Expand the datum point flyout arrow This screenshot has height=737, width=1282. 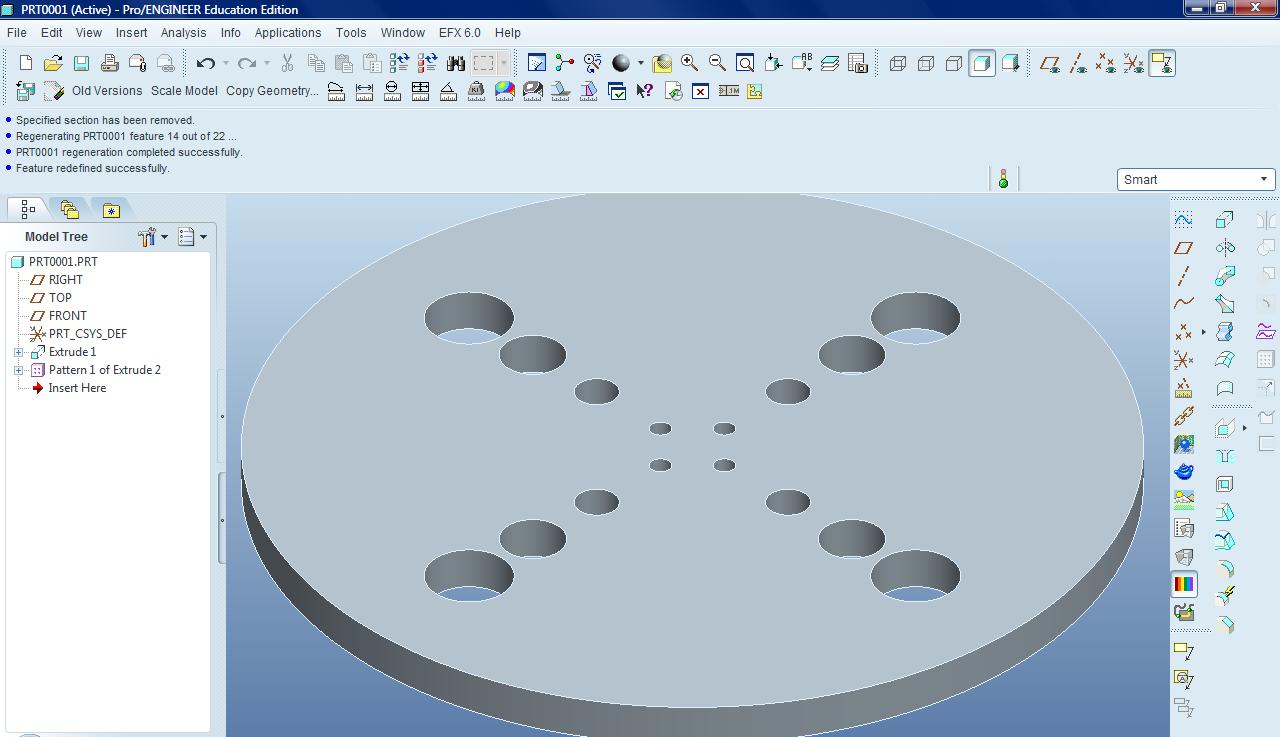tap(1203, 331)
